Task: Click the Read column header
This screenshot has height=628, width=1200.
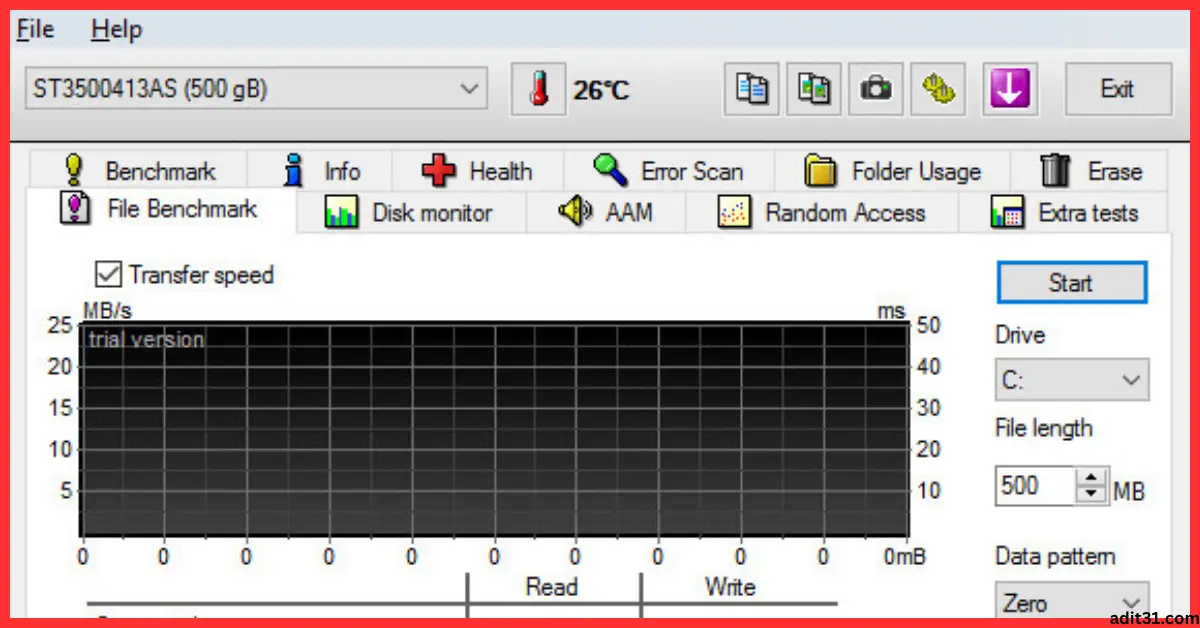Action: pyautogui.click(x=552, y=587)
